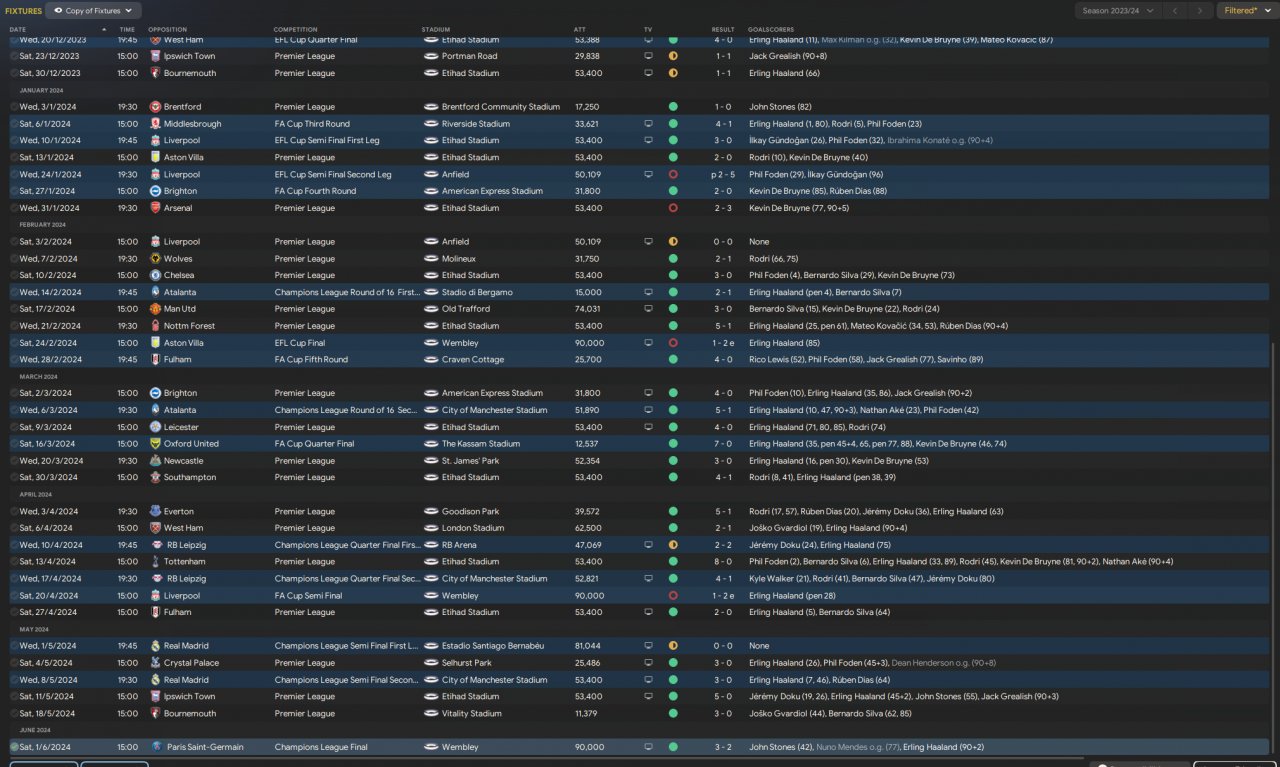Click the Newcastle club badge
The image size is (1280, 767).
(x=155, y=461)
